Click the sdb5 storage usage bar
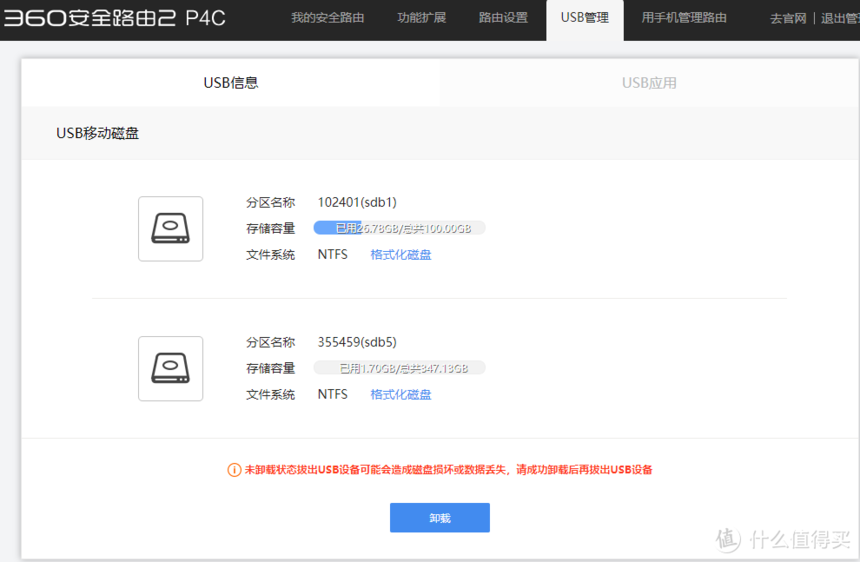860x562 pixels. tap(399, 368)
